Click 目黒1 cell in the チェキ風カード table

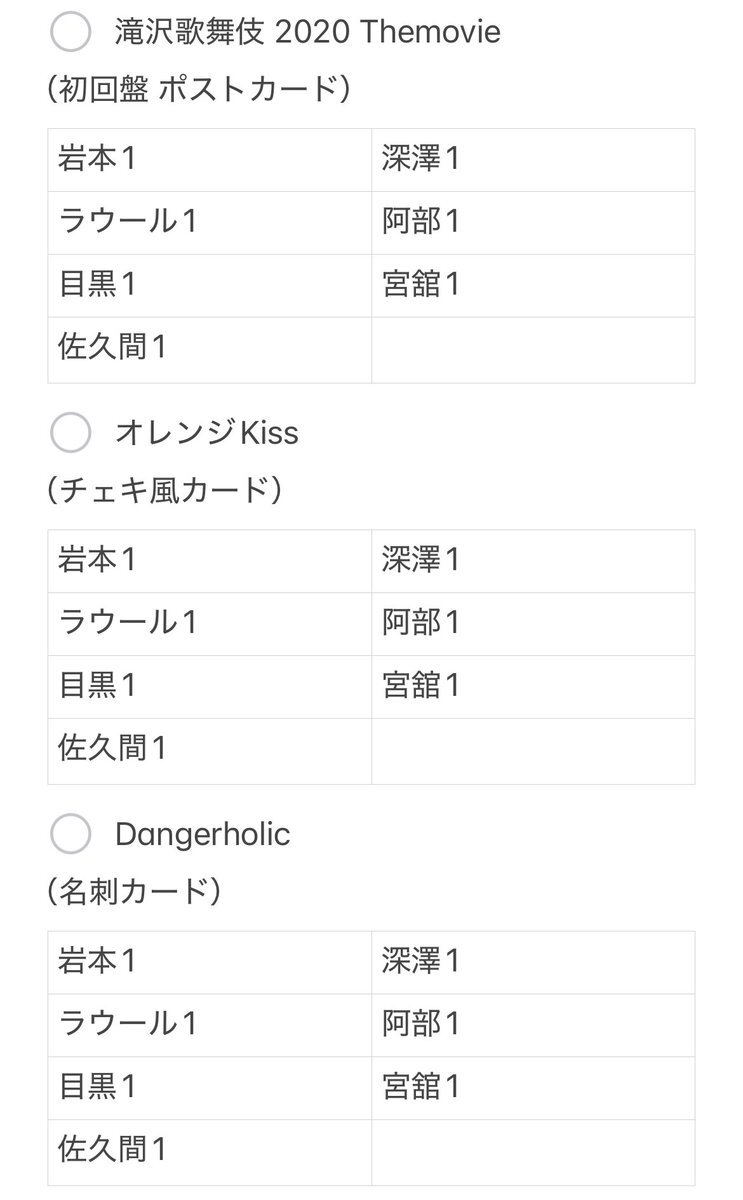pyautogui.click(x=210, y=687)
